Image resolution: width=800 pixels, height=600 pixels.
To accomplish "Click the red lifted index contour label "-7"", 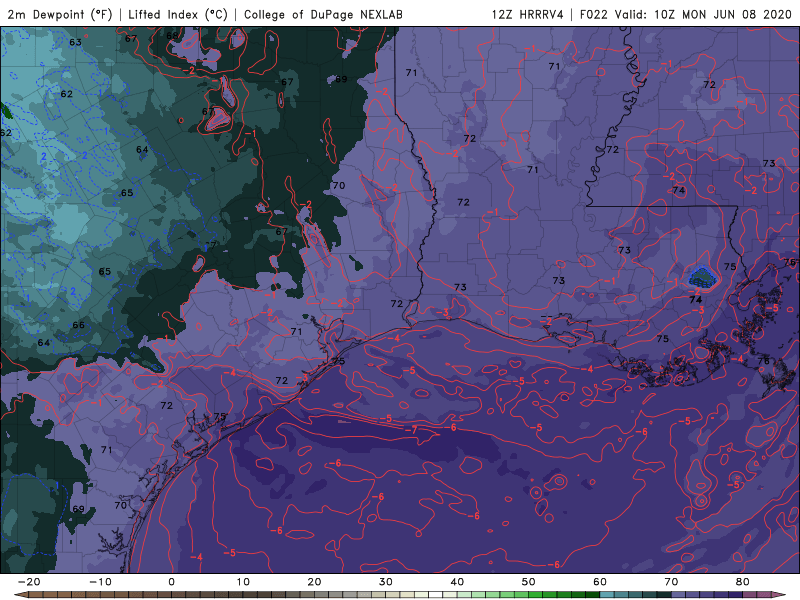I will click(411, 430).
